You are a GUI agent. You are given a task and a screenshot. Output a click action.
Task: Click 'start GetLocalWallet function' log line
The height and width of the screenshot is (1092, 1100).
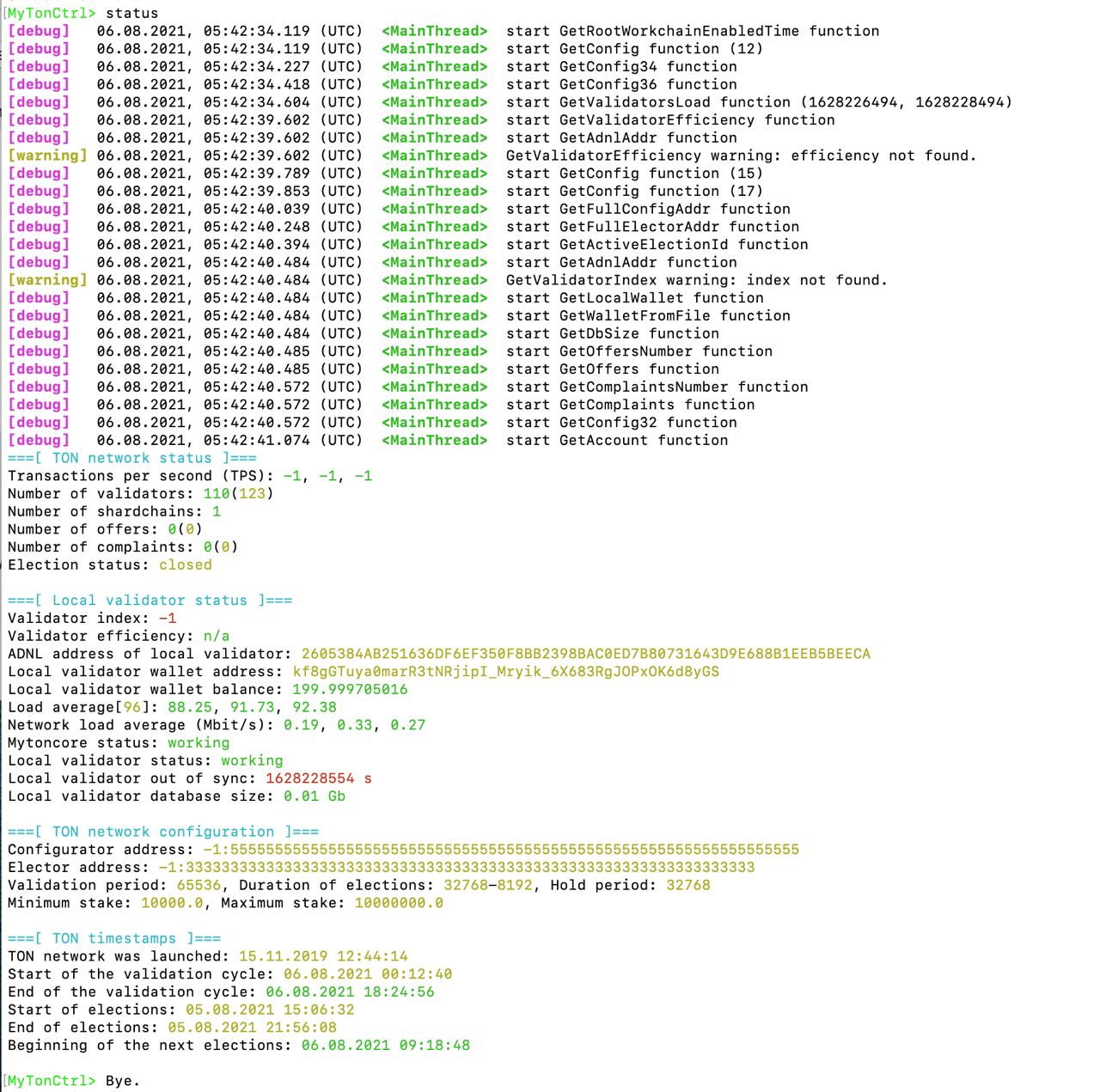coord(635,298)
